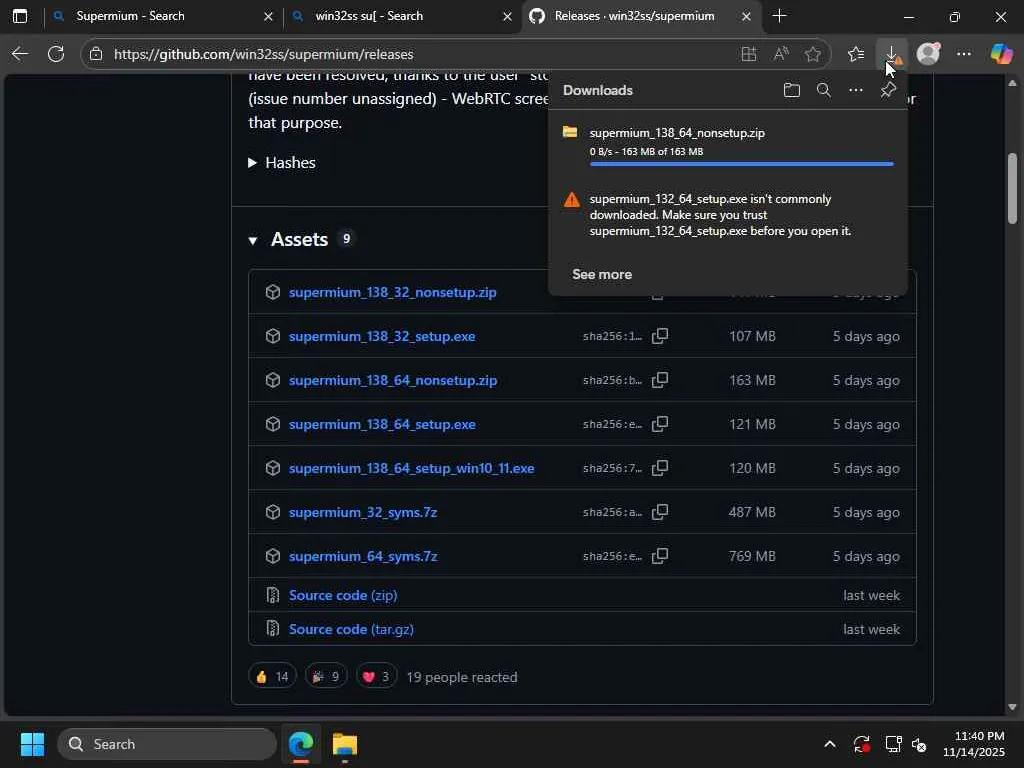This screenshot has width=1024, height=768.
Task: Copy sha256 for supermium_64_syms.7z
Action: coord(660,556)
